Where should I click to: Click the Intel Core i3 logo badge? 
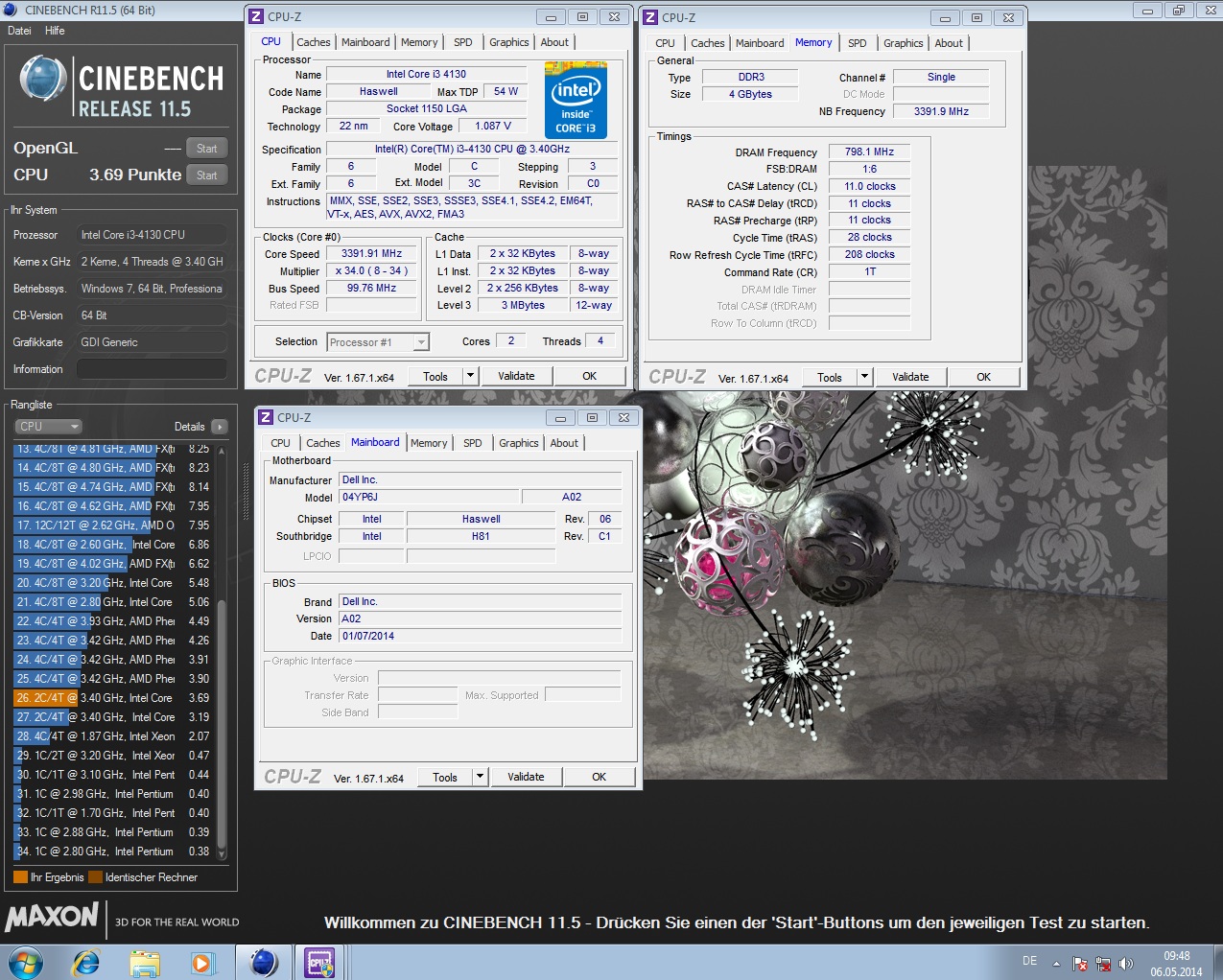(x=576, y=100)
